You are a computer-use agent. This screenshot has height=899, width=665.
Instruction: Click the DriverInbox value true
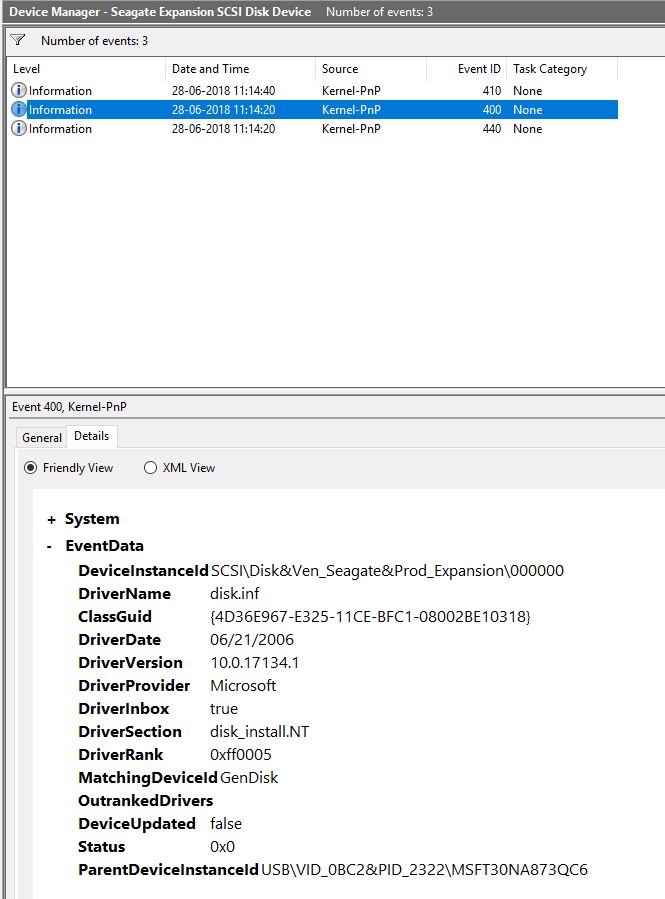coord(224,709)
